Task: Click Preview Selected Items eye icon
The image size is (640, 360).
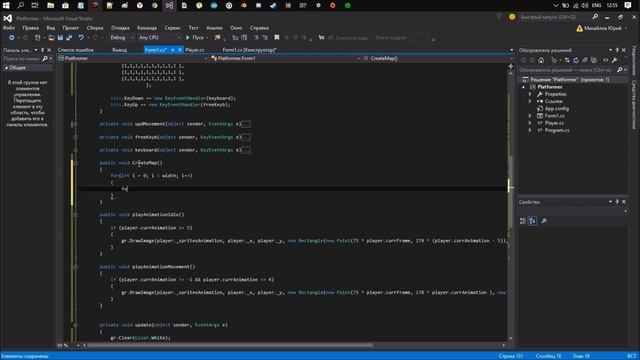Action: [x=606, y=60]
